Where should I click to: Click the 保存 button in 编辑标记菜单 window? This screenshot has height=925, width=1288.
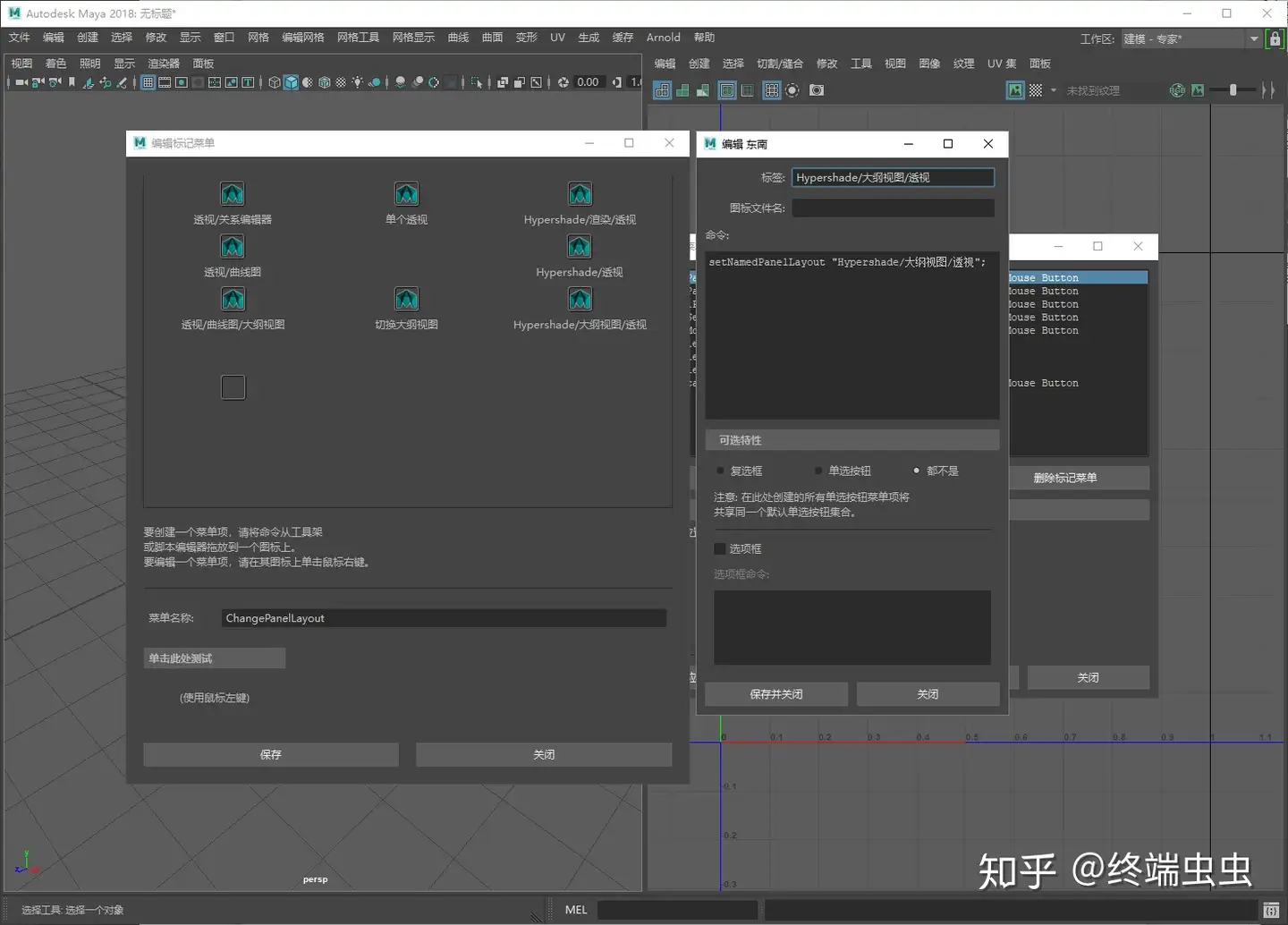tap(271, 755)
